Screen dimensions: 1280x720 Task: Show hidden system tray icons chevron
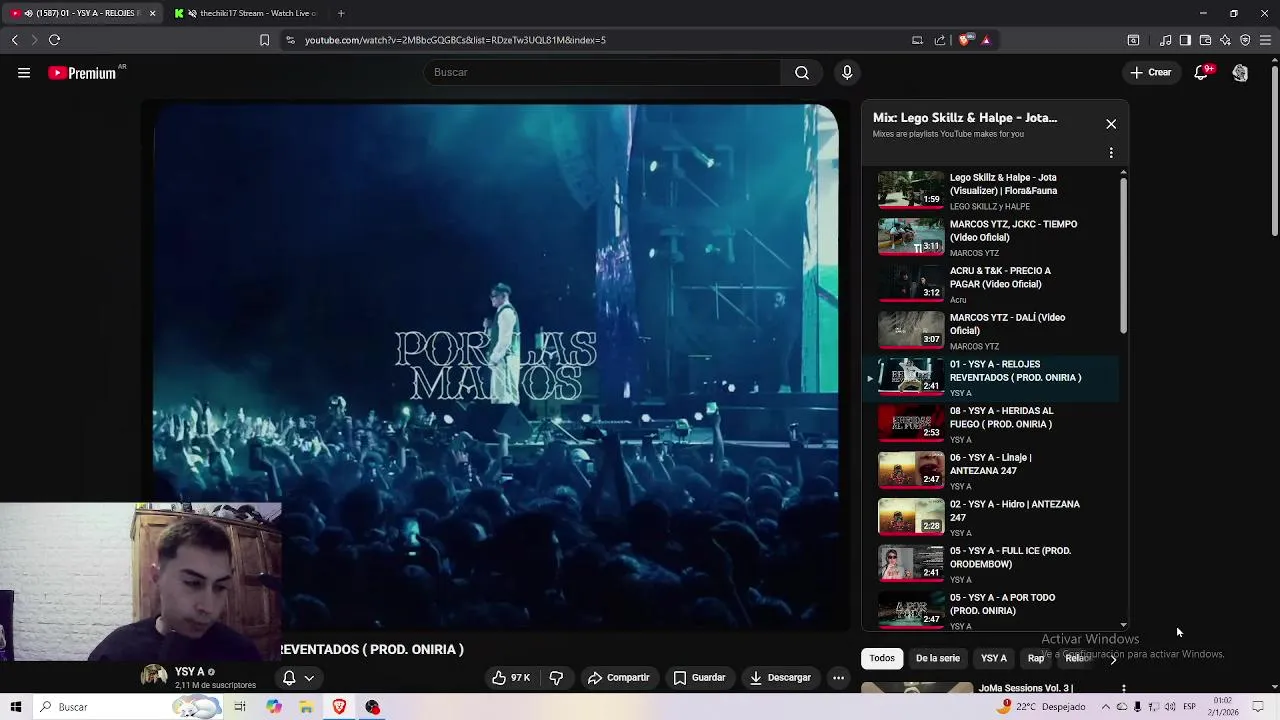coord(1106,707)
